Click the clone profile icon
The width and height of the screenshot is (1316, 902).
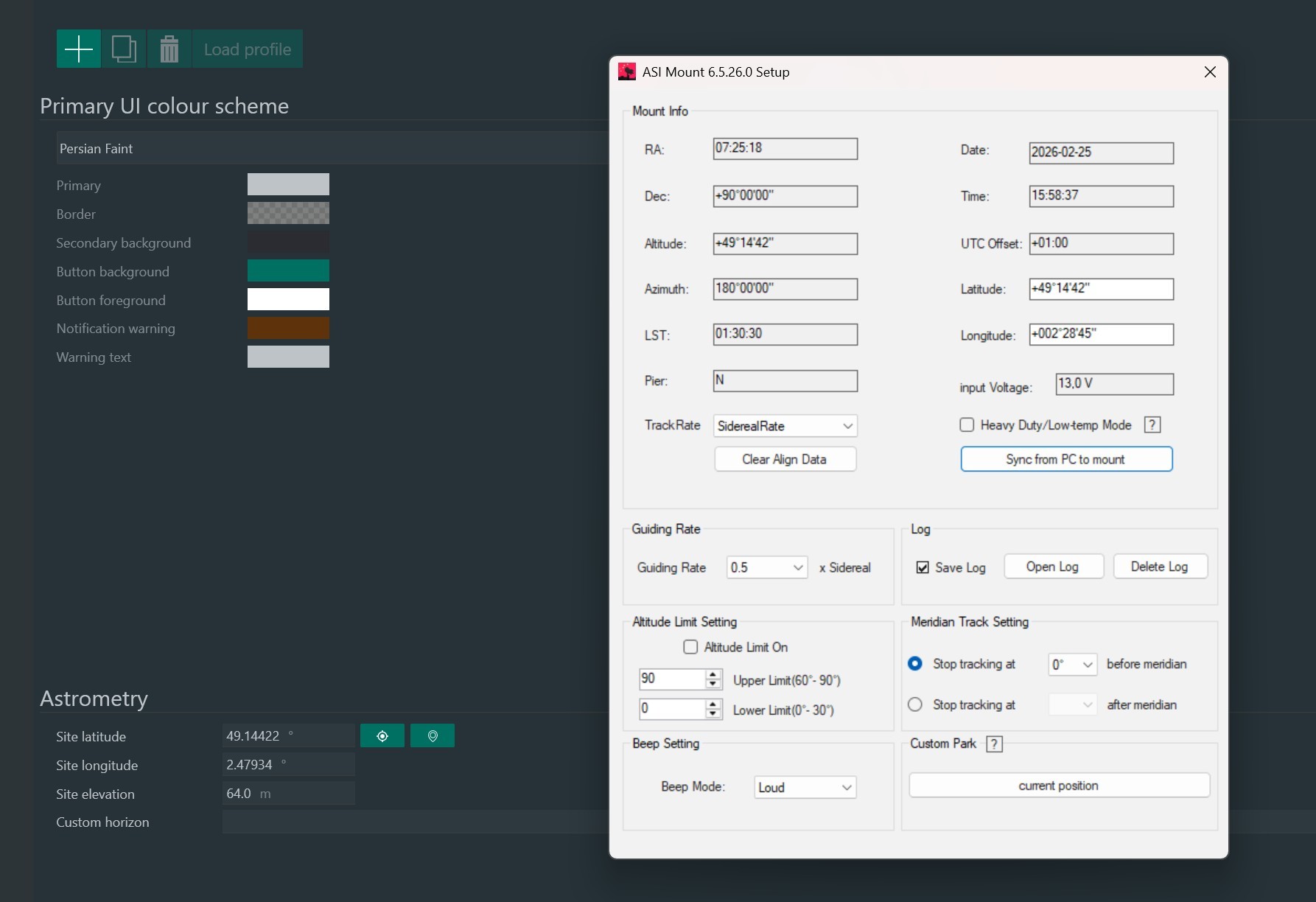124,49
